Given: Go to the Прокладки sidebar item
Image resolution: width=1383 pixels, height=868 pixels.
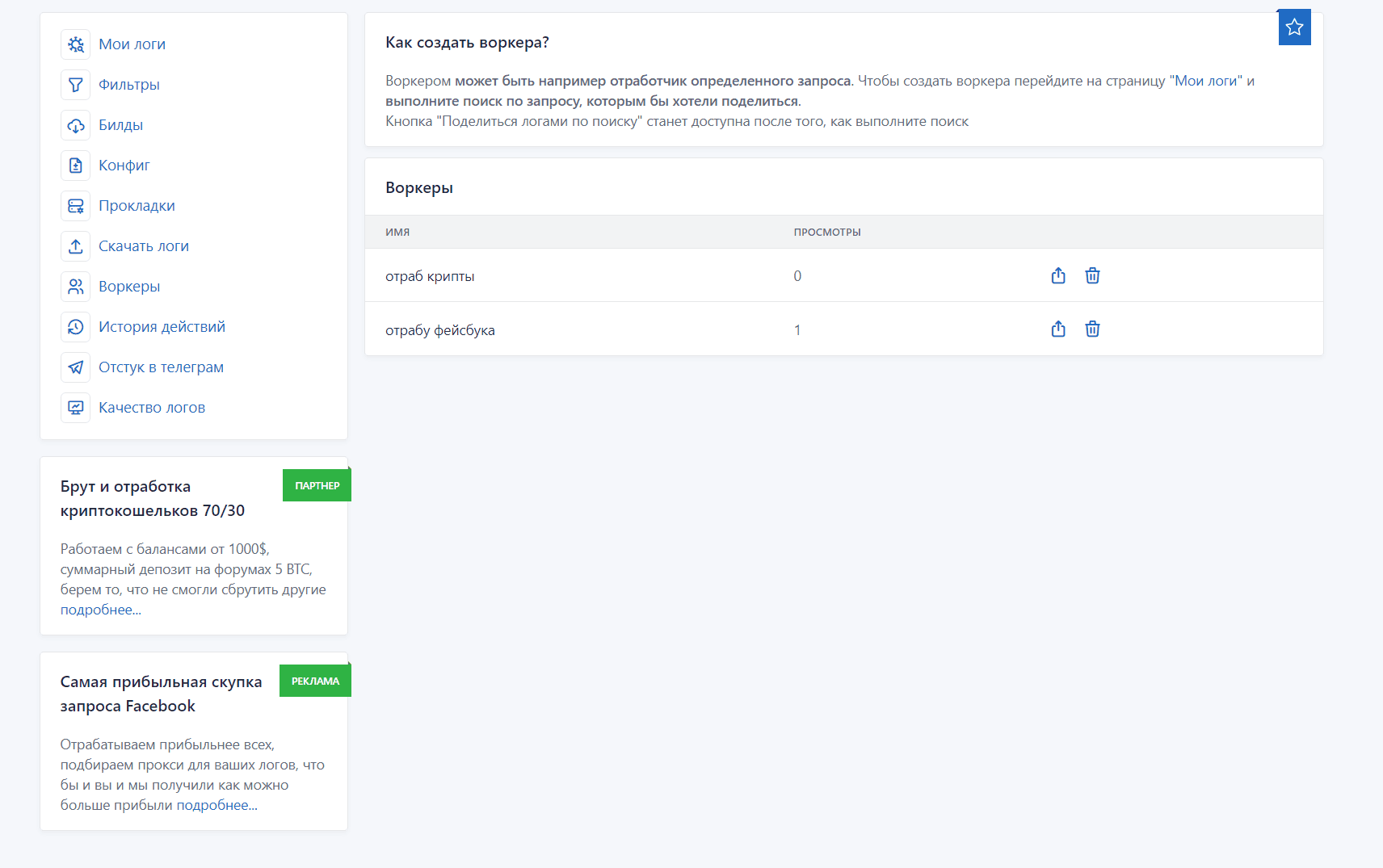Looking at the screenshot, I should (137, 206).
